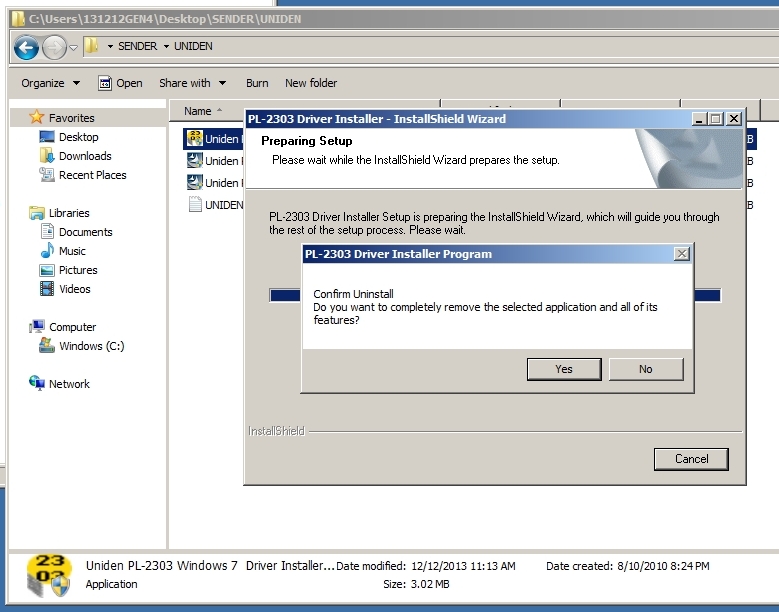
Task: Click the UNIDEN breadcrumb in the address bar
Action: coord(193,46)
